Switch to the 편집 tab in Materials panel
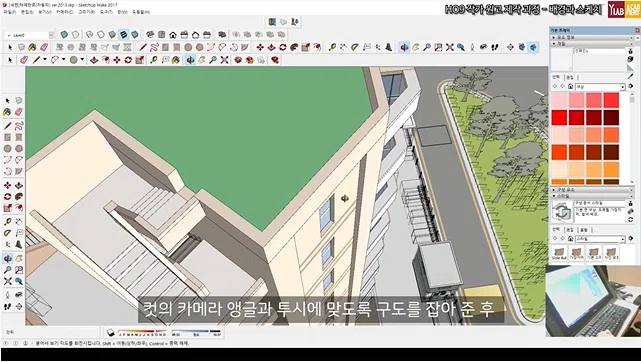This screenshot has height=362, width=641. (x=569, y=77)
